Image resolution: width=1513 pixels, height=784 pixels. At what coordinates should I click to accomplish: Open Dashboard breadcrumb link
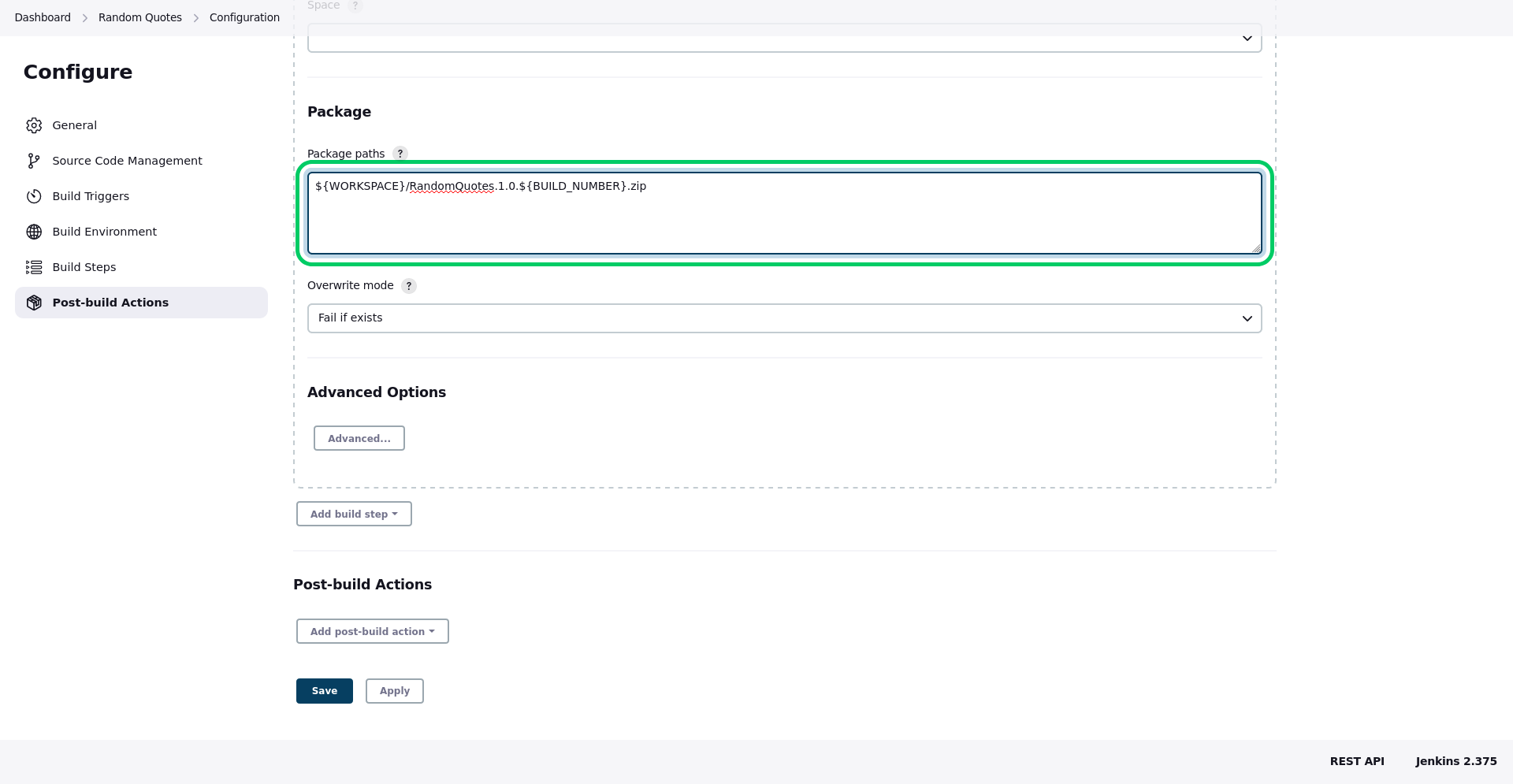click(x=43, y=17)
